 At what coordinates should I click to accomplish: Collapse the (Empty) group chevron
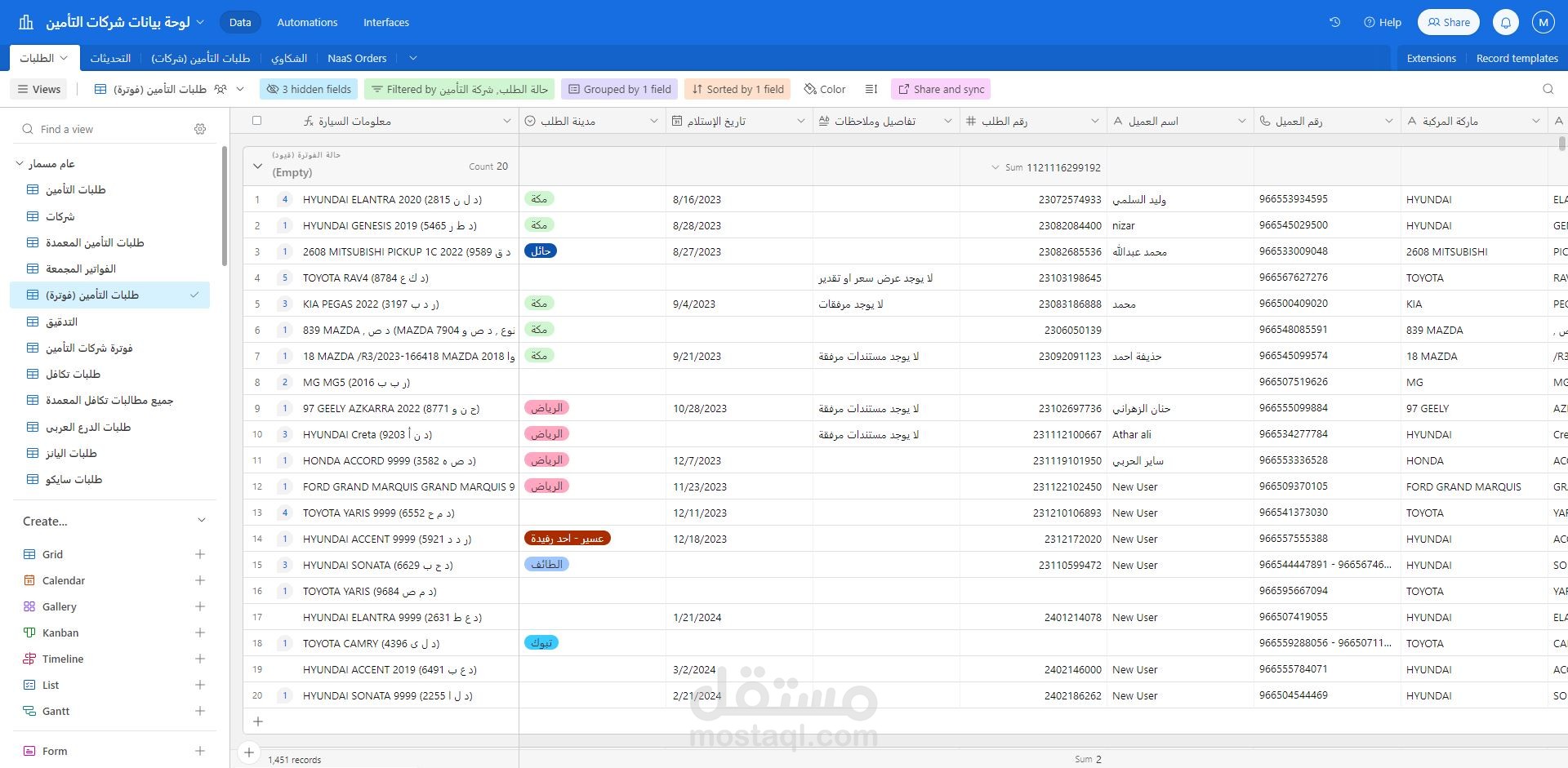pyautogui.click(x=257, y=166)
